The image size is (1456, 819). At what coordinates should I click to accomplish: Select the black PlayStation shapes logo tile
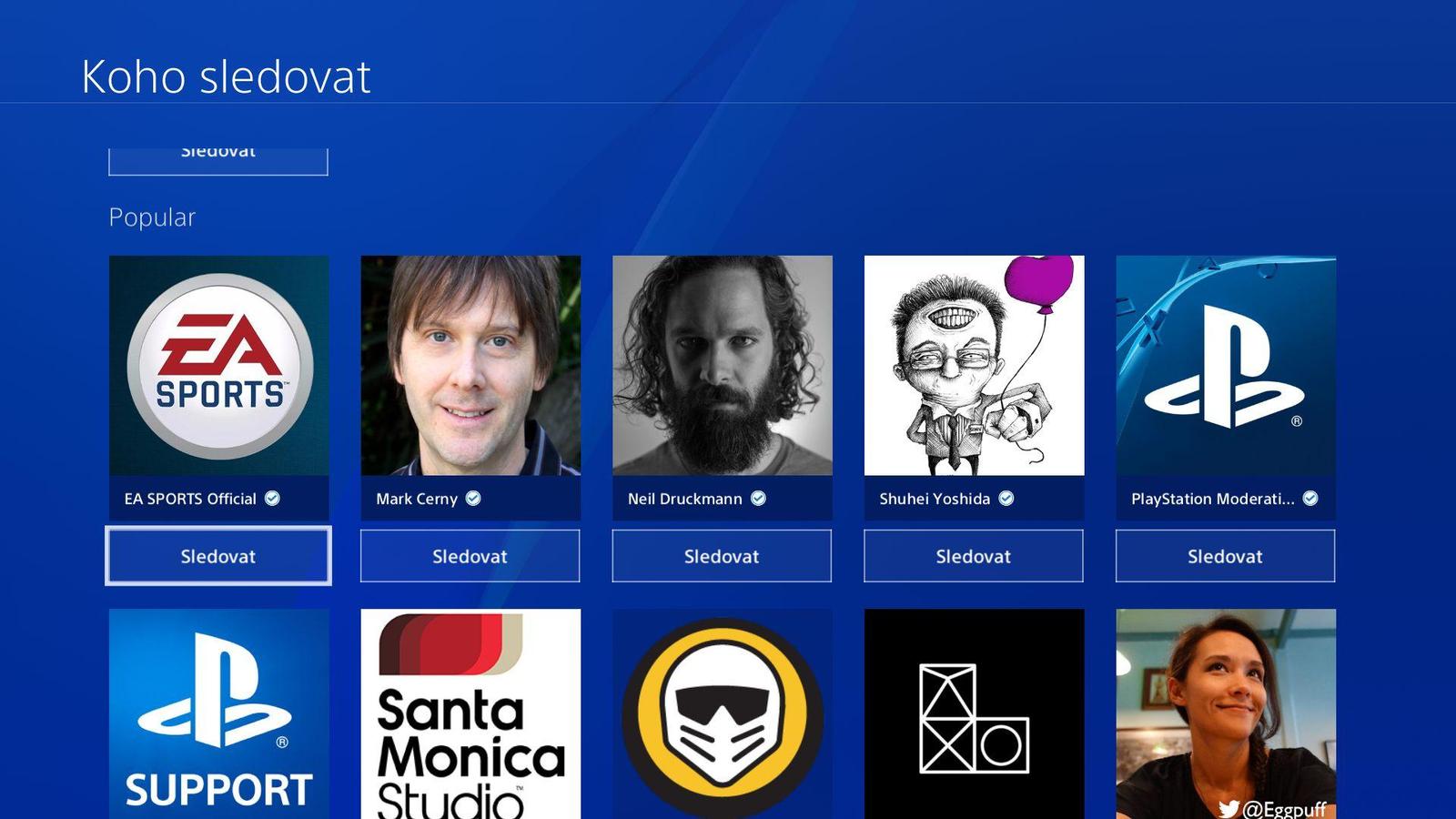point(974,713)
